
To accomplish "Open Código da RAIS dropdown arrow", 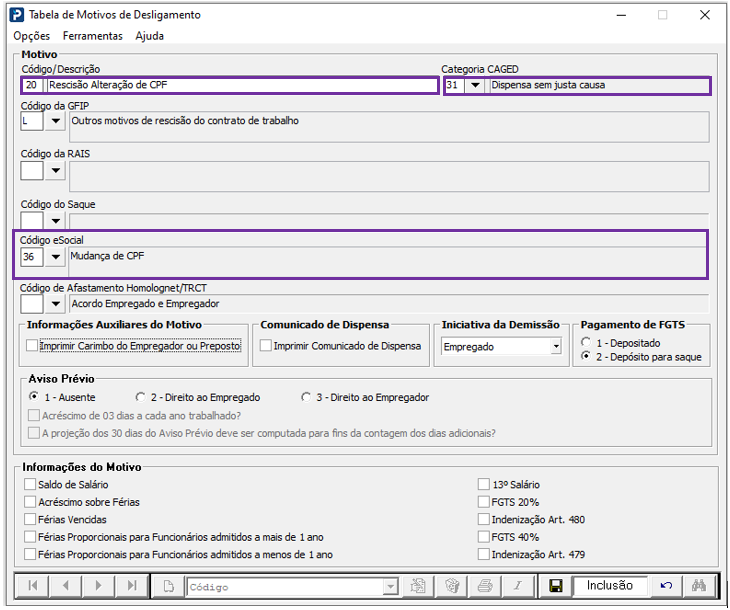I will pos(55,170).
